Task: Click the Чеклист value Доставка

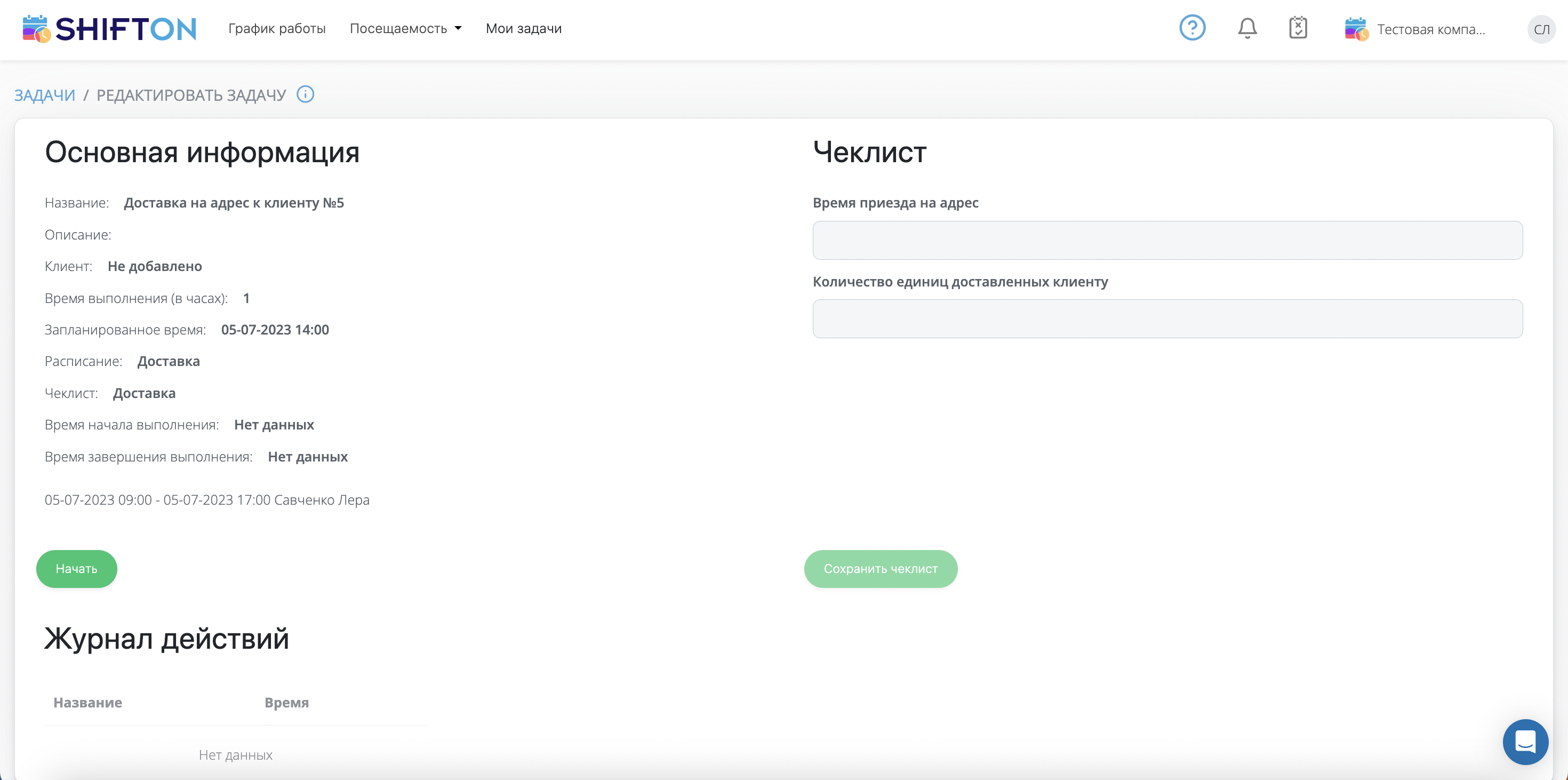Action: pos(144,393)
